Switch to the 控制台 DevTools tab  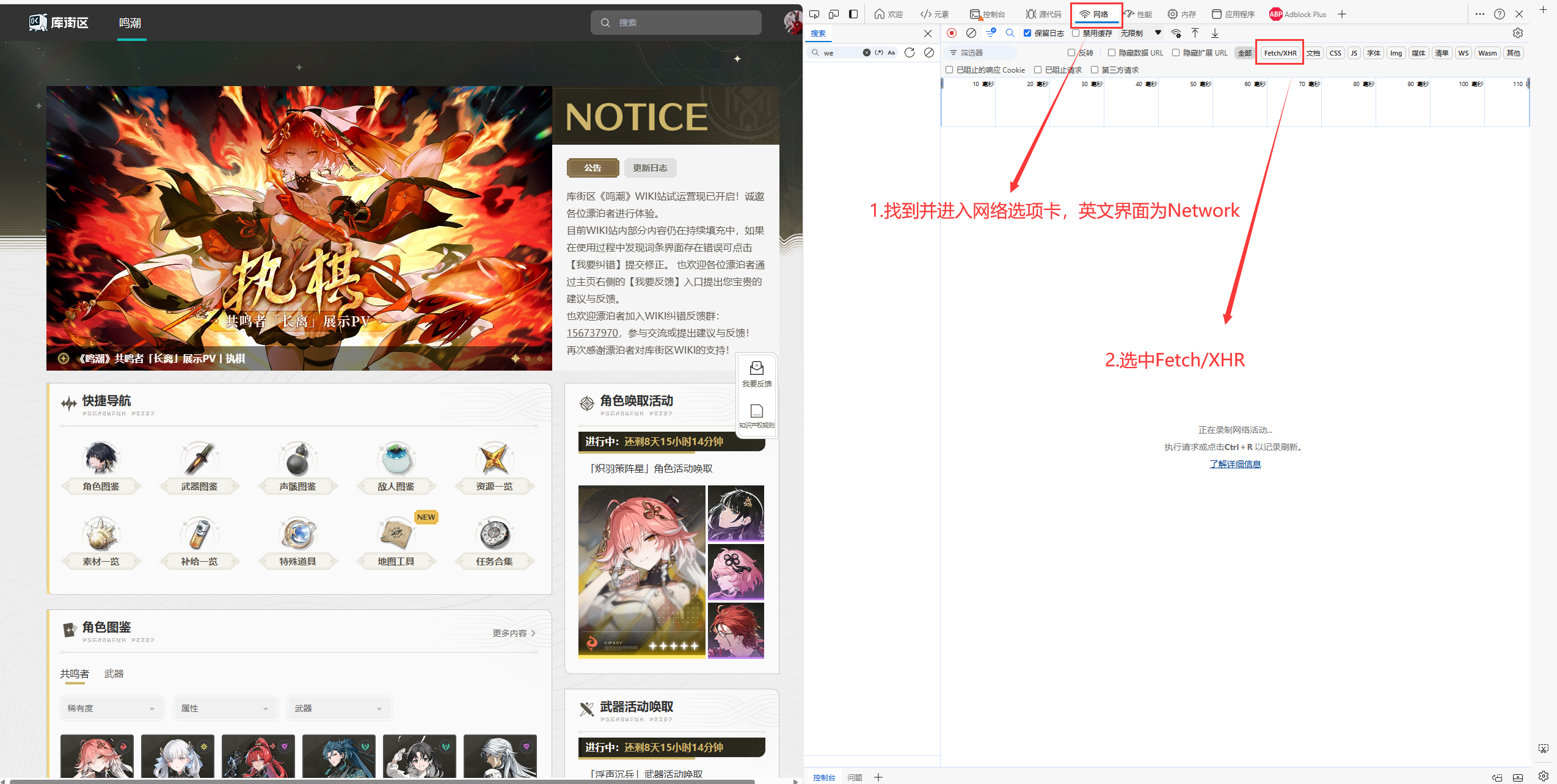990,13
